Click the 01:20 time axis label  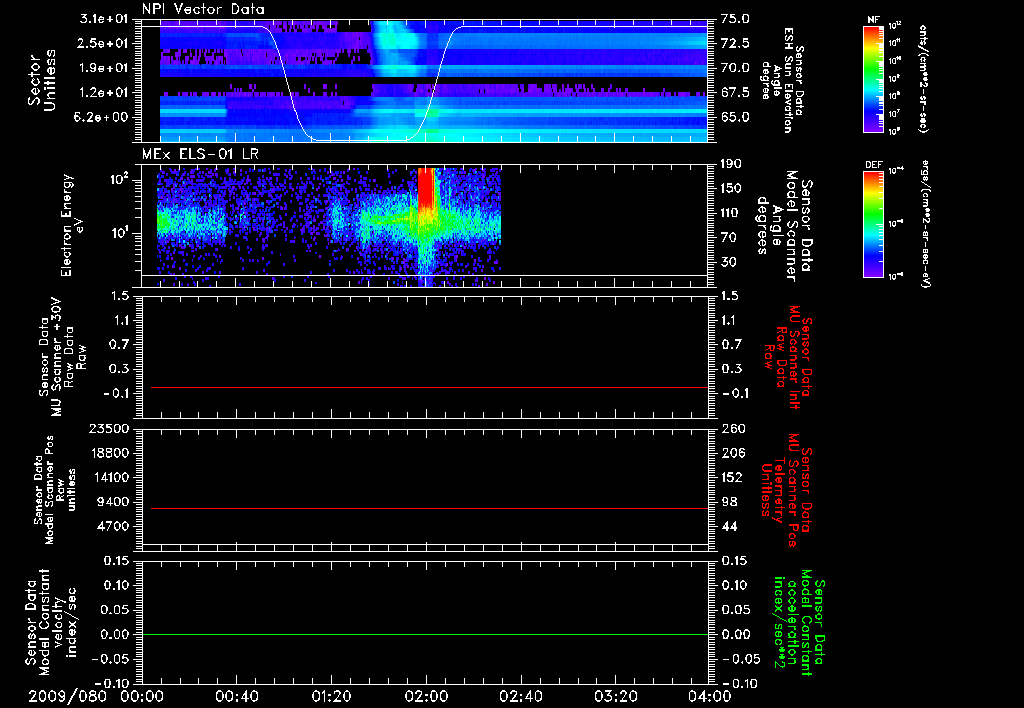pyautogui.click(x=331, y=696)
